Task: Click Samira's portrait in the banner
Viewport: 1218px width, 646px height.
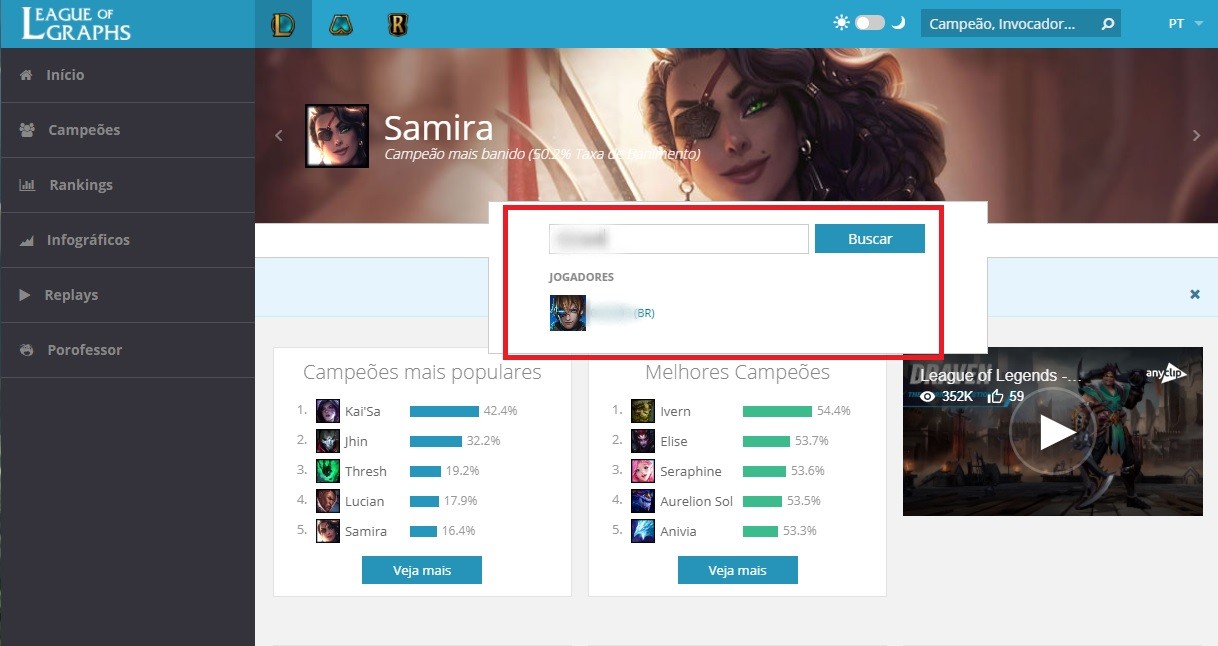Action: 337,136
